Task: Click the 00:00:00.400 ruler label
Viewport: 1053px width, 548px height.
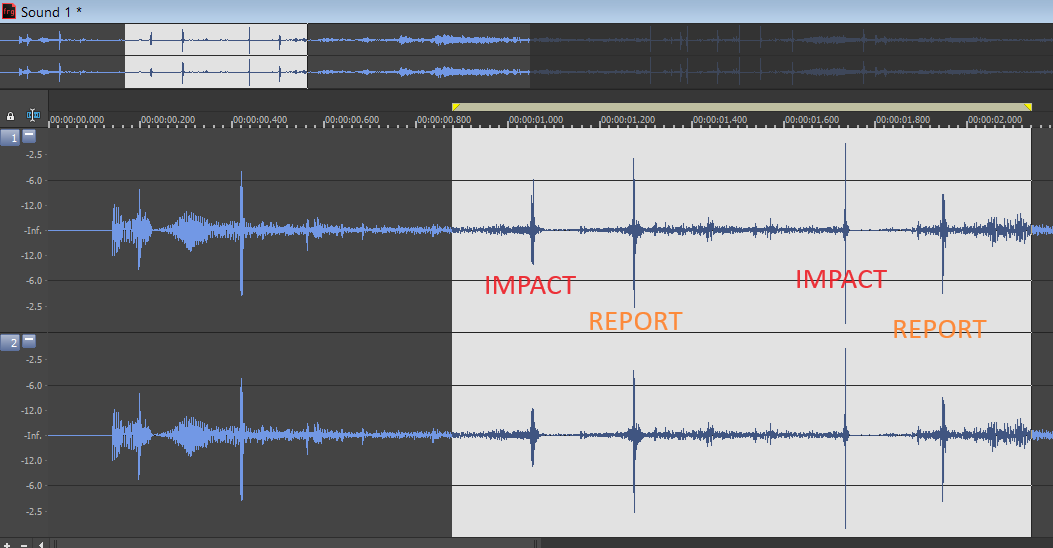Action: click(x=261, y=120)
